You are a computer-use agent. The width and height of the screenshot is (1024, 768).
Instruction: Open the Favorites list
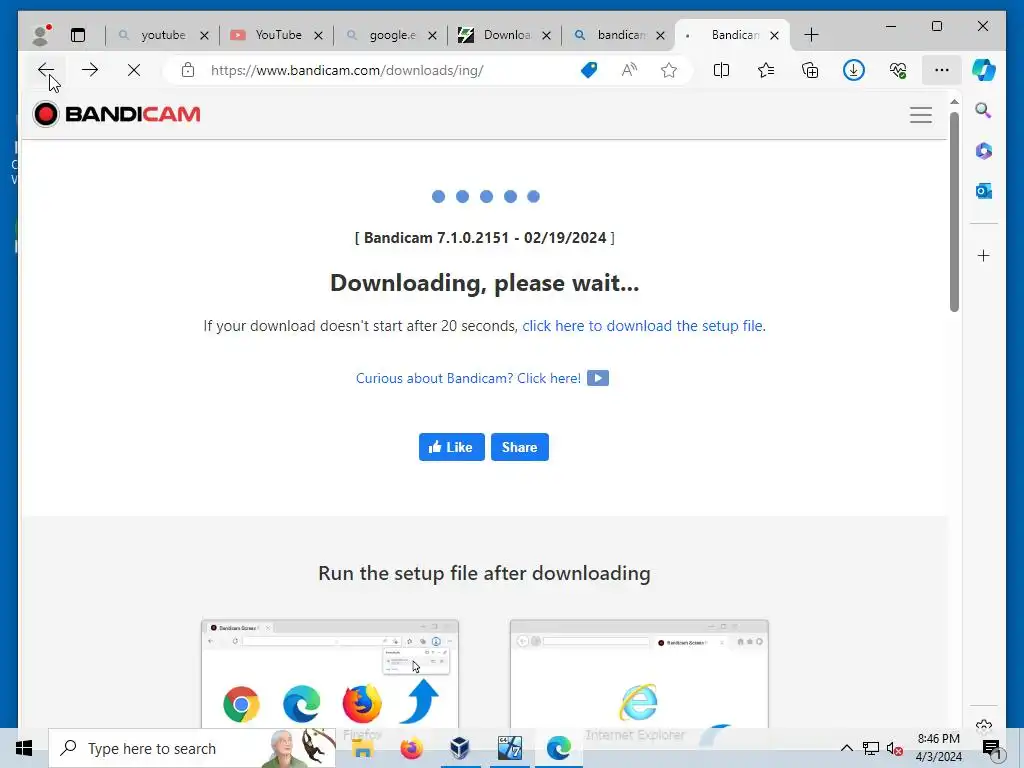766,70
